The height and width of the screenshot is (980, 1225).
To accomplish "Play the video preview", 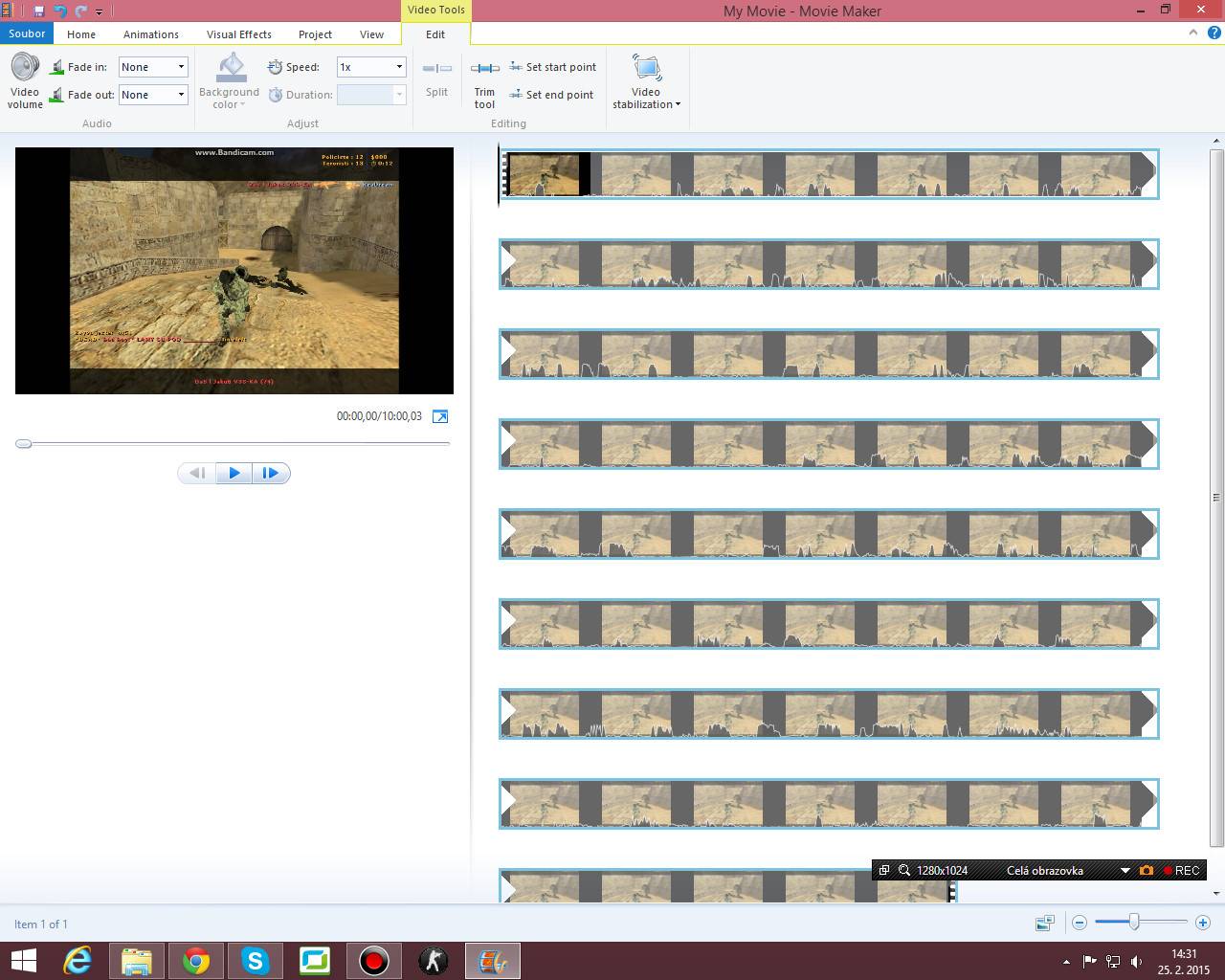I will pyautogui.click(x=234, y=473).
